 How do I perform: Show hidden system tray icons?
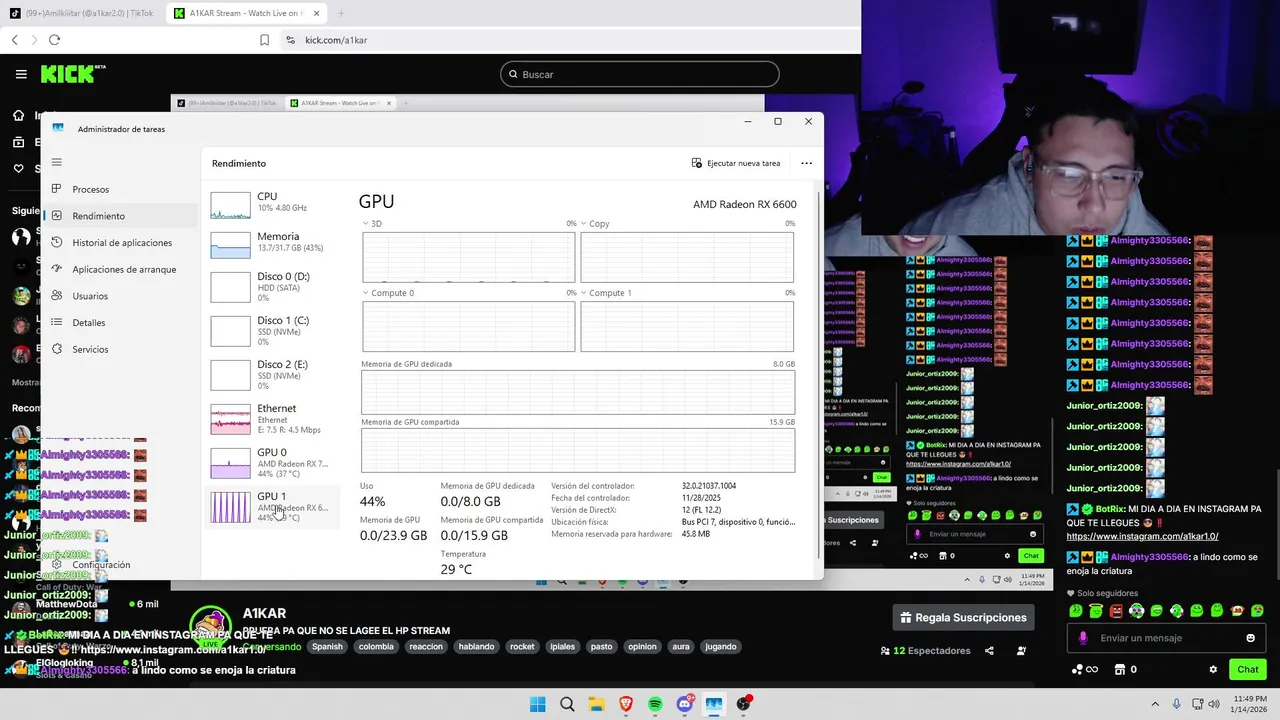click(x=1155, y=704)
